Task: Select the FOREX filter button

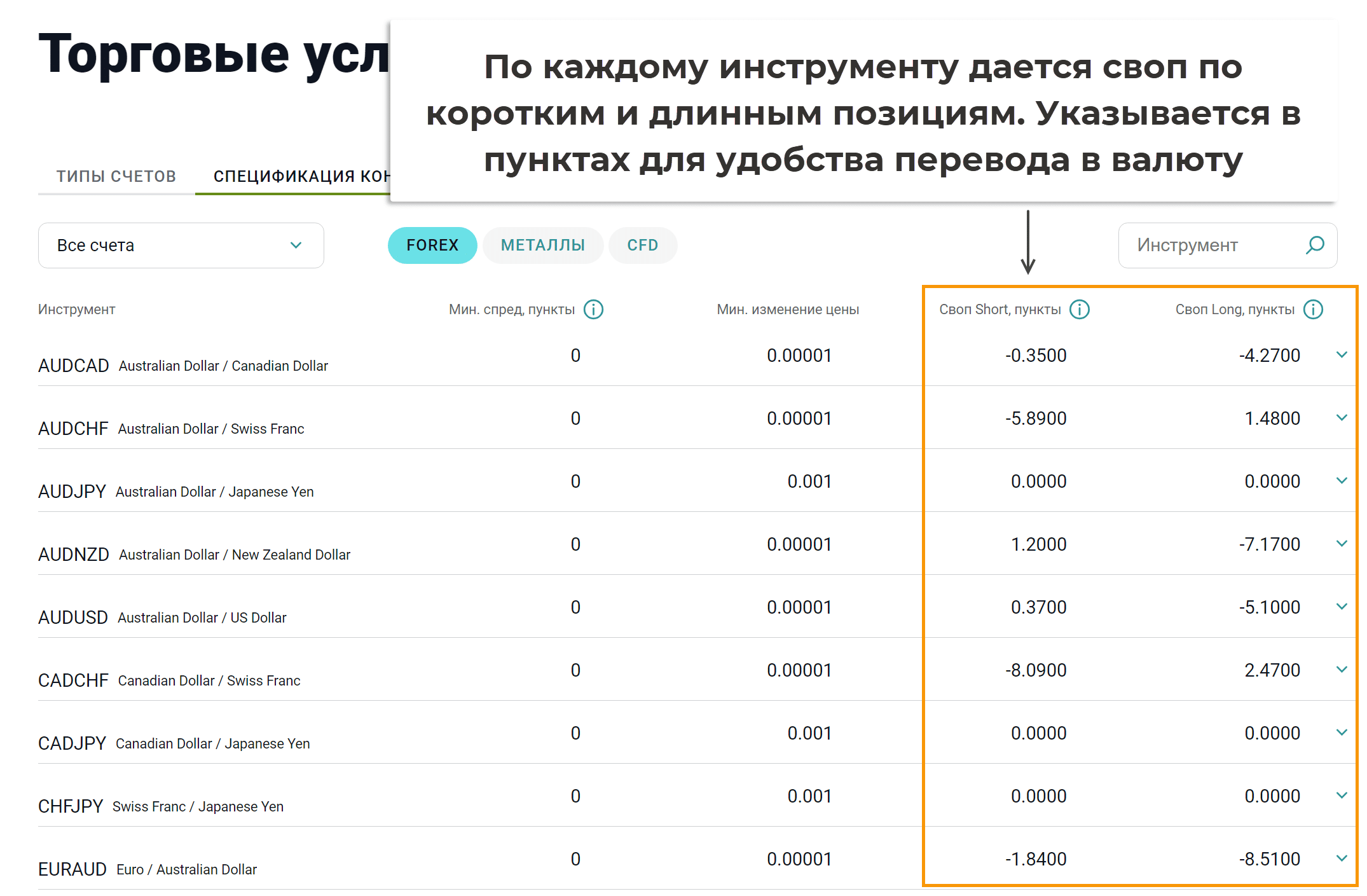Action: pos(432,245)
